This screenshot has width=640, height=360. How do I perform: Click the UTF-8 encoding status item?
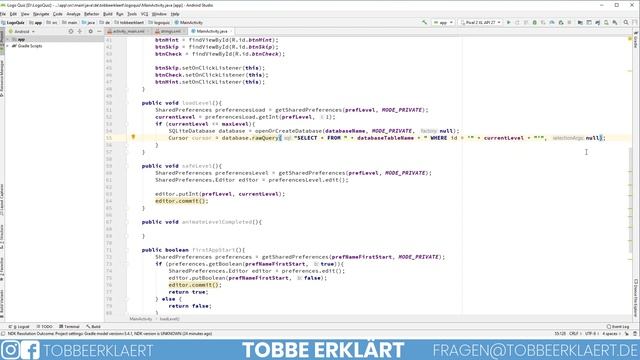pyautogui.click(x=591, y=334)
